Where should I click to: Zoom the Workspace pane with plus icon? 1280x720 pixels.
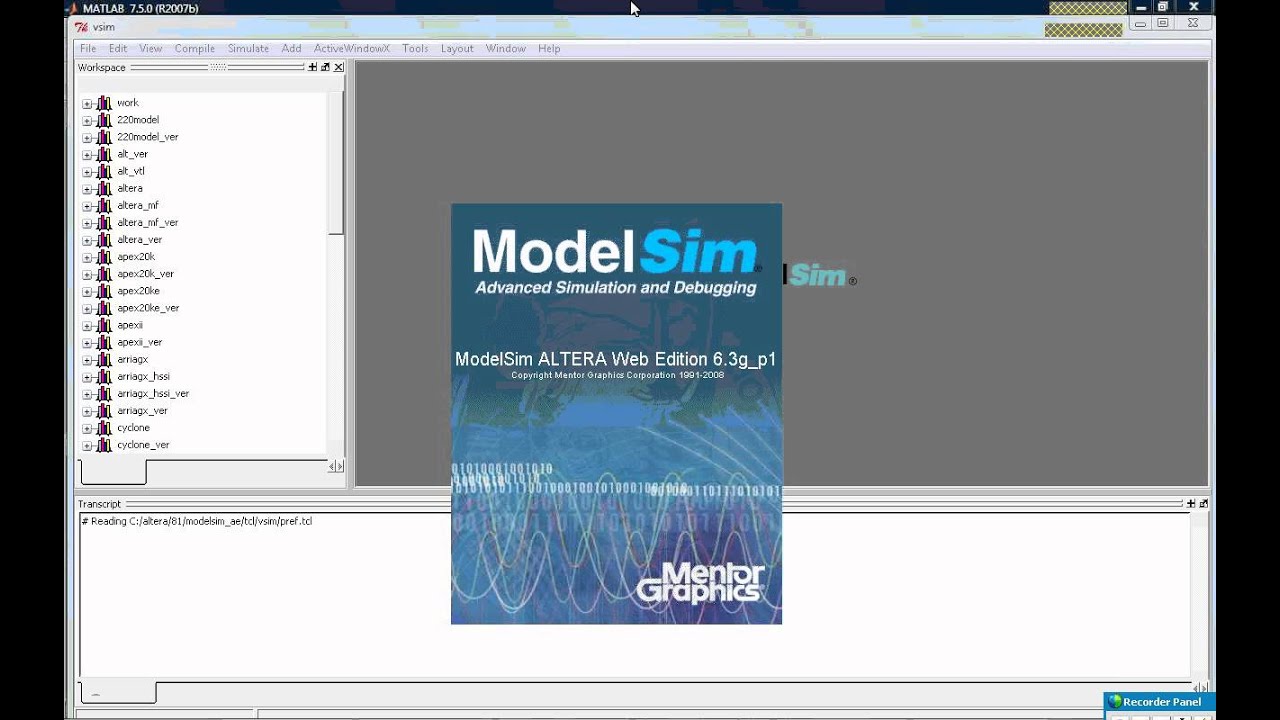[312, 67]
